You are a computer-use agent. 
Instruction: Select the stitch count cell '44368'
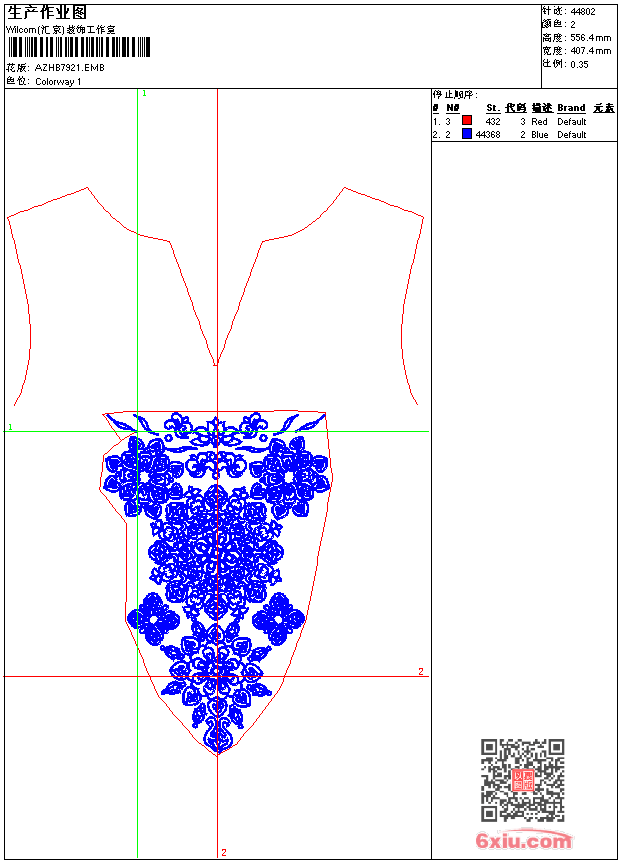click(x=488, y=135)
